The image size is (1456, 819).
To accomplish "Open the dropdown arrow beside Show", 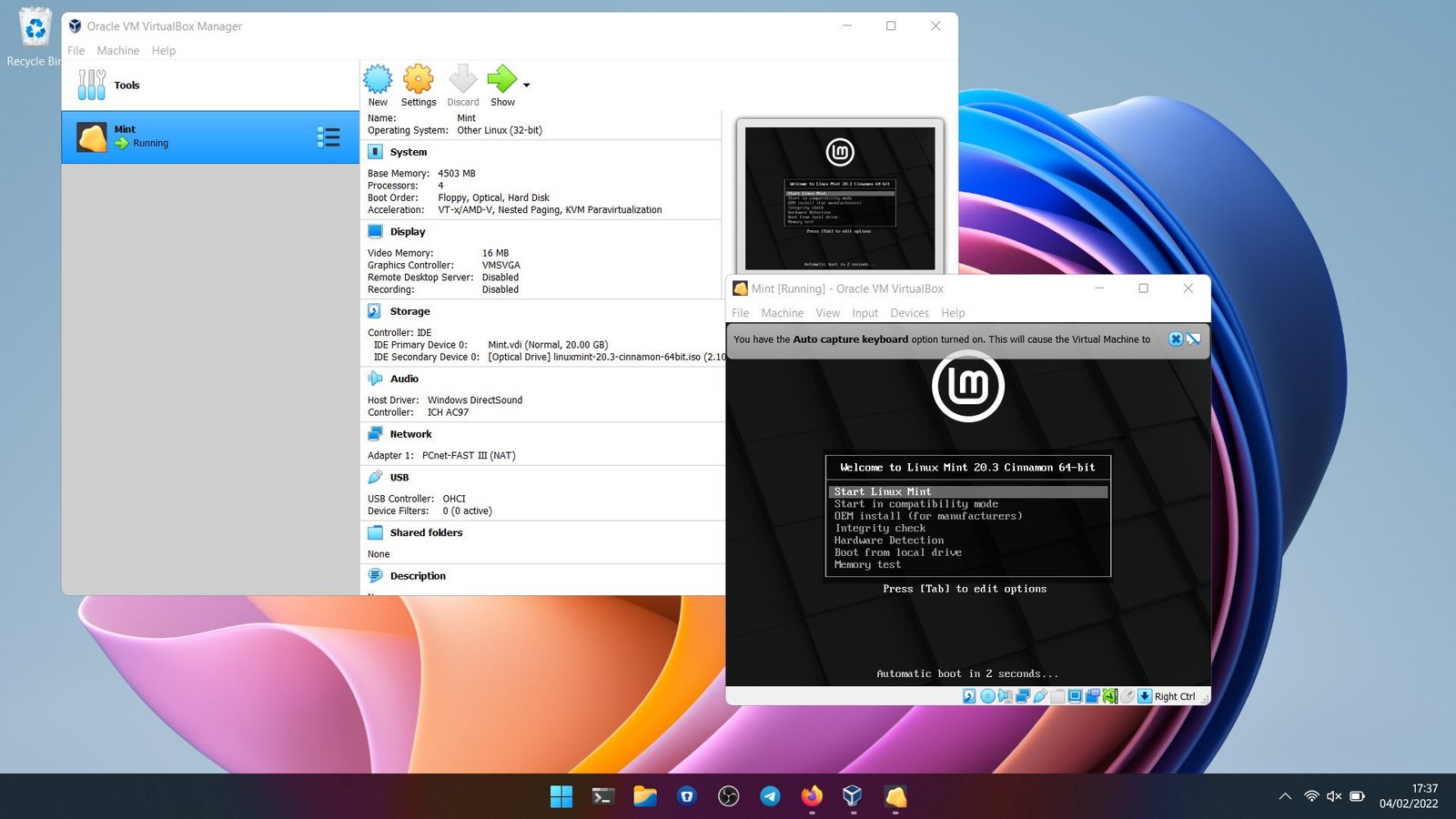I will coord(526,85).
